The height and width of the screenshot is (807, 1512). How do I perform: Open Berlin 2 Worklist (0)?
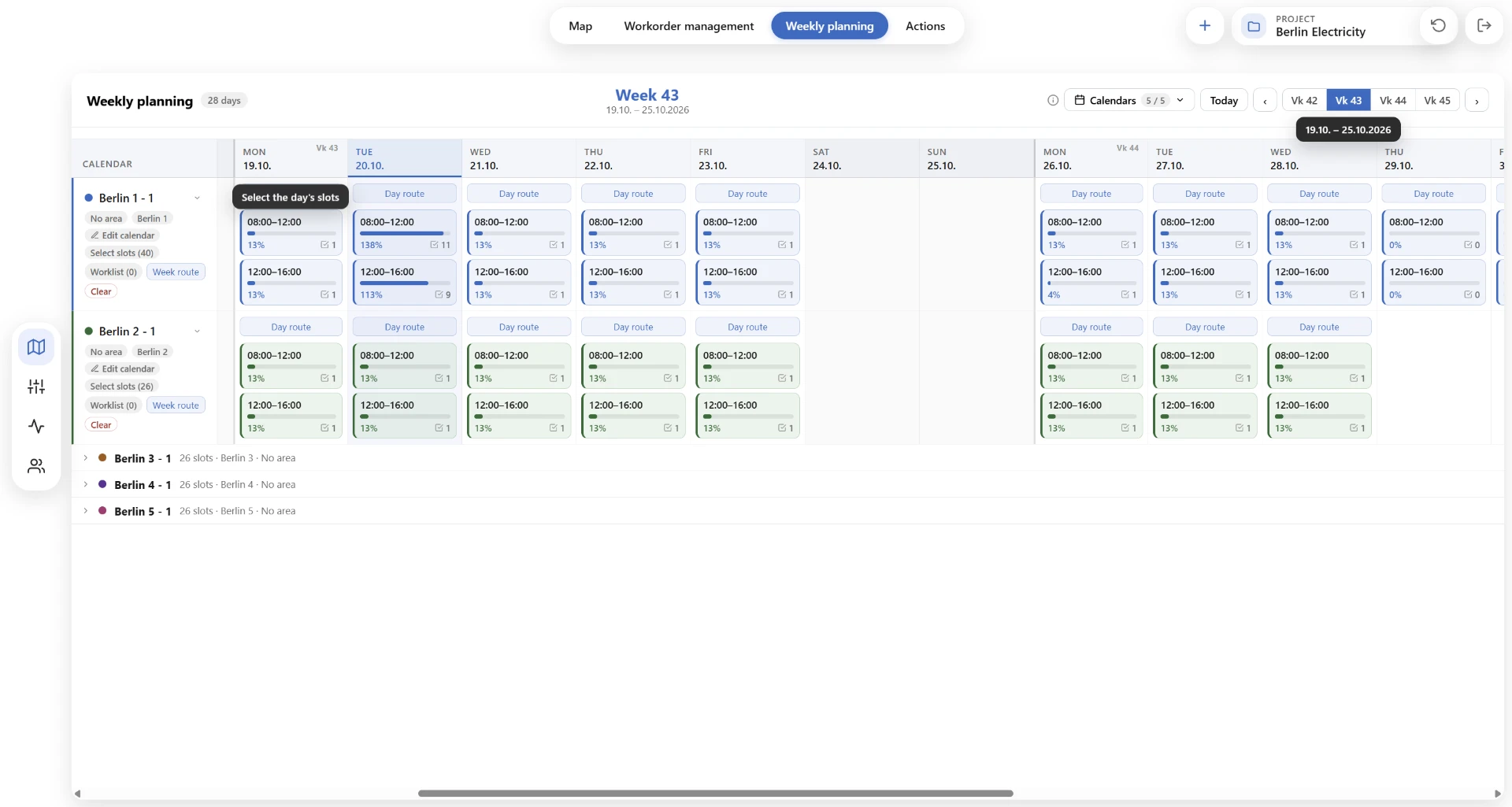tap(113, 405)
